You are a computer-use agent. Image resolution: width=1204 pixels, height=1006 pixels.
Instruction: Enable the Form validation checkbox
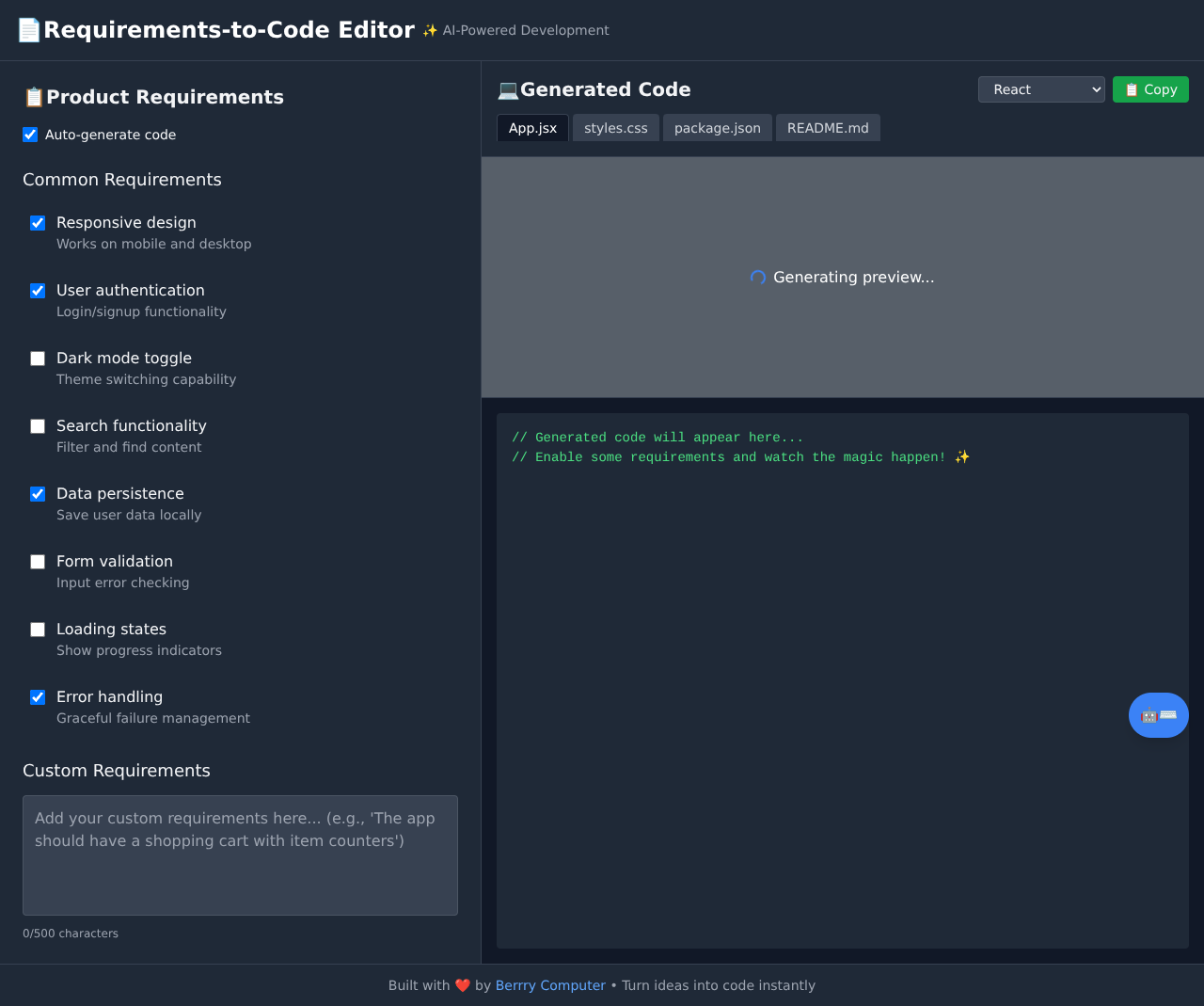click(38, 562)
